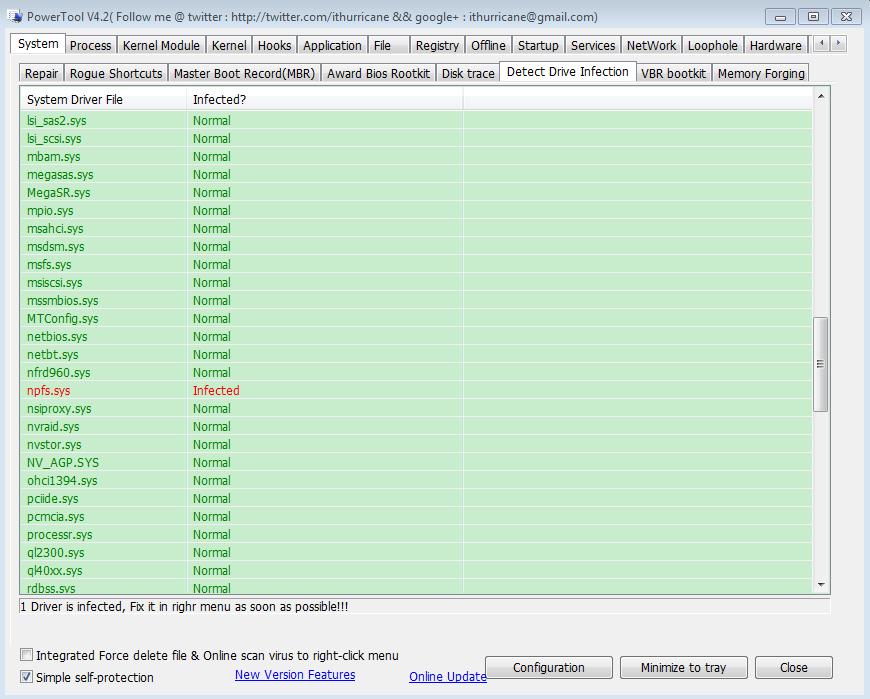Sort by System Driver File column header
The image size is (870, 699).
pyautogui.click(x=104, y=99)
